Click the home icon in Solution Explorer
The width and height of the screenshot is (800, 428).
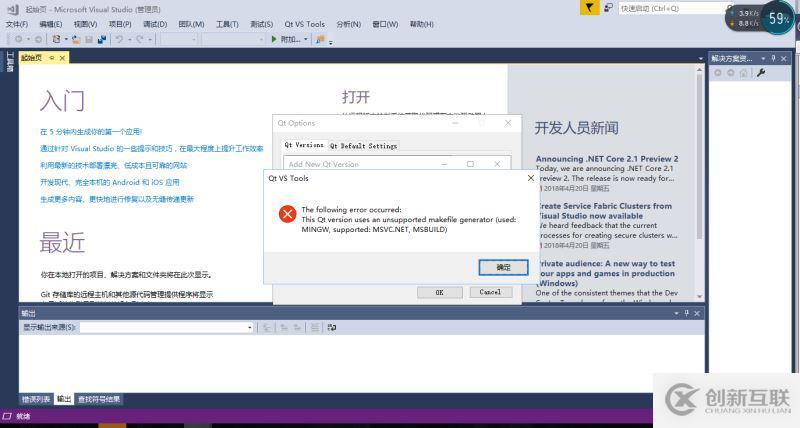[x=743, y=73]
